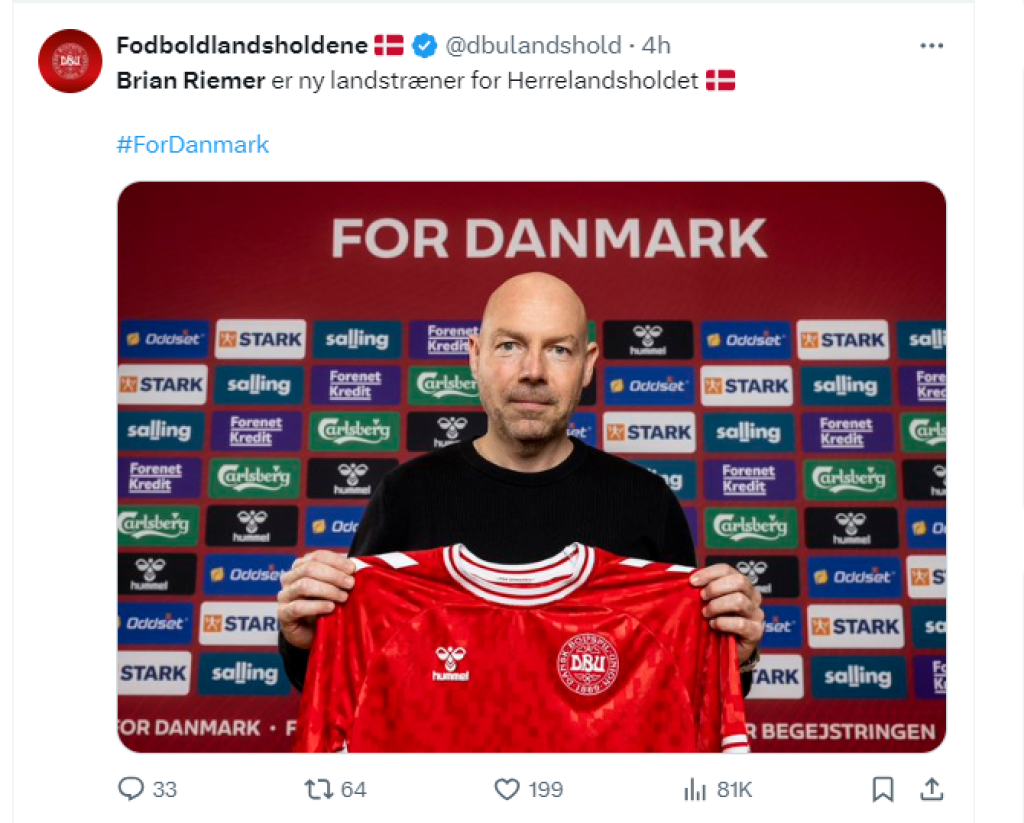
Task: Like the tweet with the heart icon
Action: (x=507, y=789)
